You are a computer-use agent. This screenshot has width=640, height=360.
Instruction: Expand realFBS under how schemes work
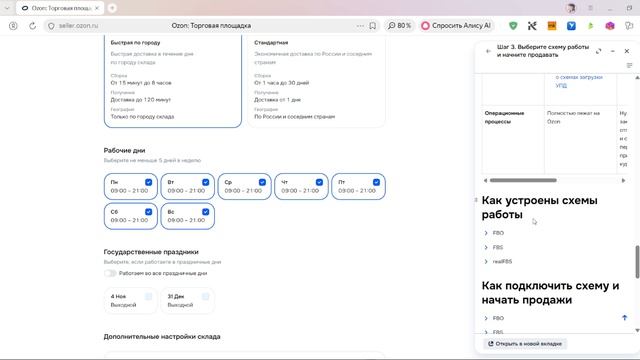(x=498, y=262)
